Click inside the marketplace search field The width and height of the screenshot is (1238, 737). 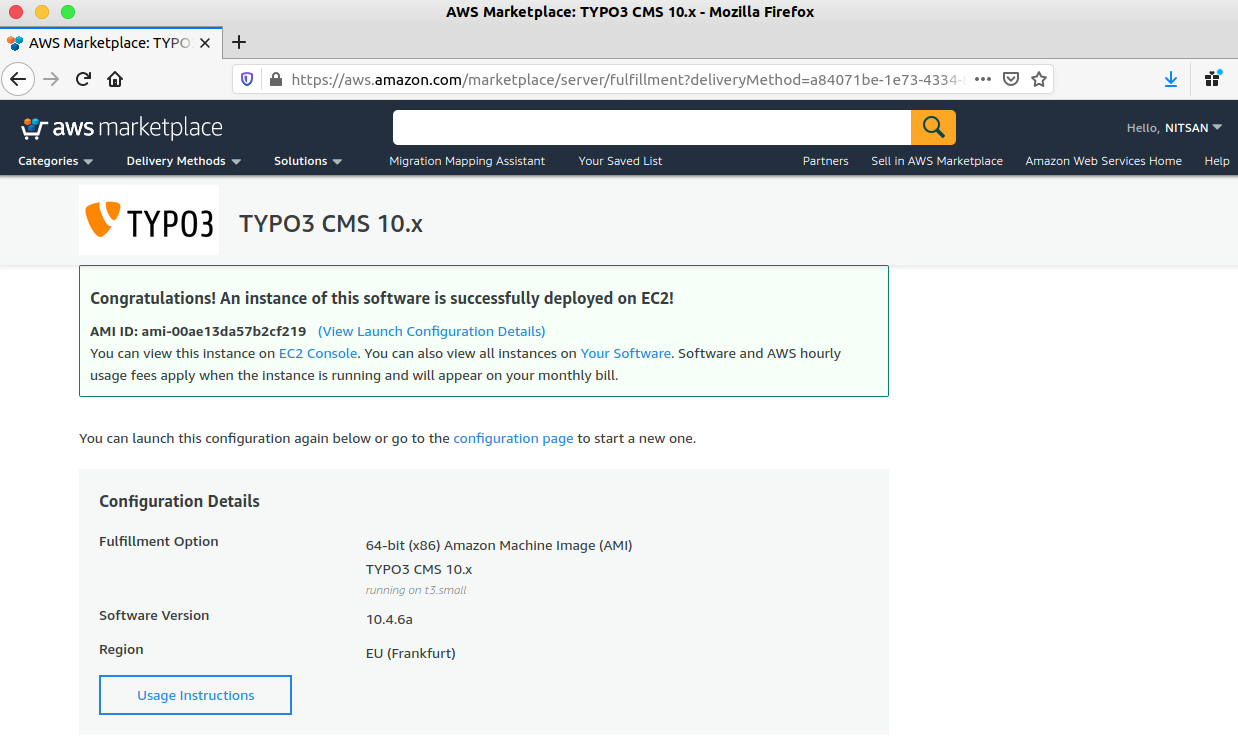pyautogui.click(x=650, y=127)
